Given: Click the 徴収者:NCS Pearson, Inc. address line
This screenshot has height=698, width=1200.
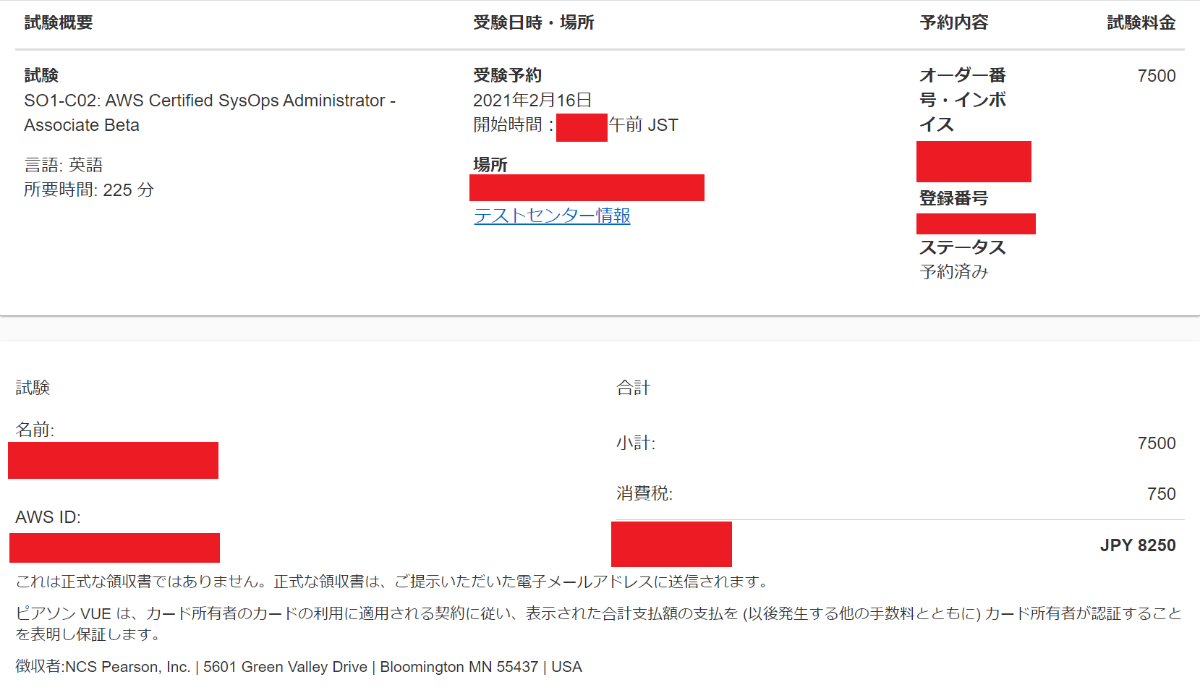Looking at the screenshot, I should (299, 666).
